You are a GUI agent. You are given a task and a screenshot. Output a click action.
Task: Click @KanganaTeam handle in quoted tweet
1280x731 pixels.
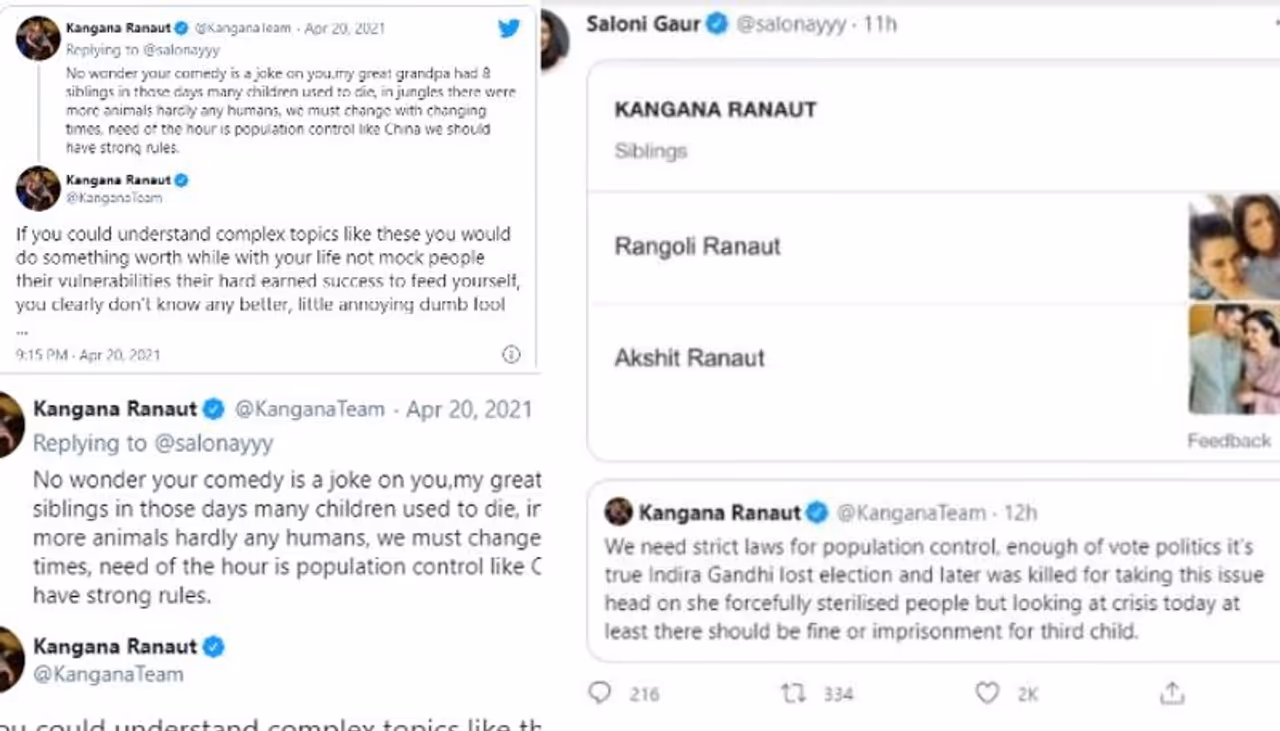910,513
